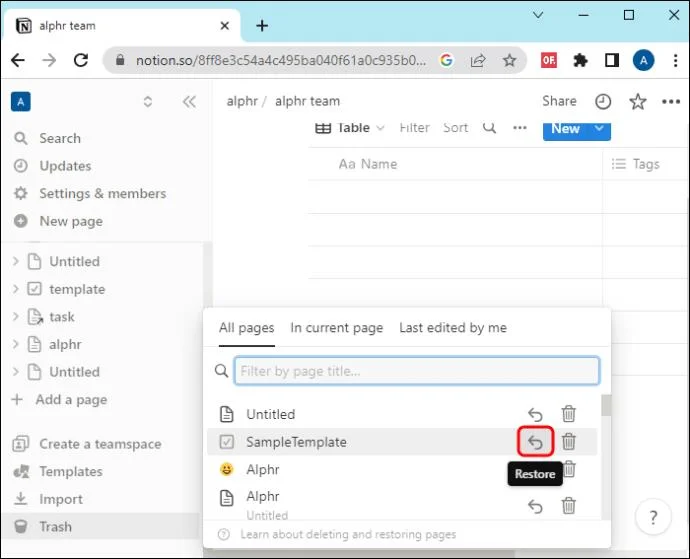Focus the Filter by page title field
Viewport: 690px width, 559px height.
coord(417,371)
